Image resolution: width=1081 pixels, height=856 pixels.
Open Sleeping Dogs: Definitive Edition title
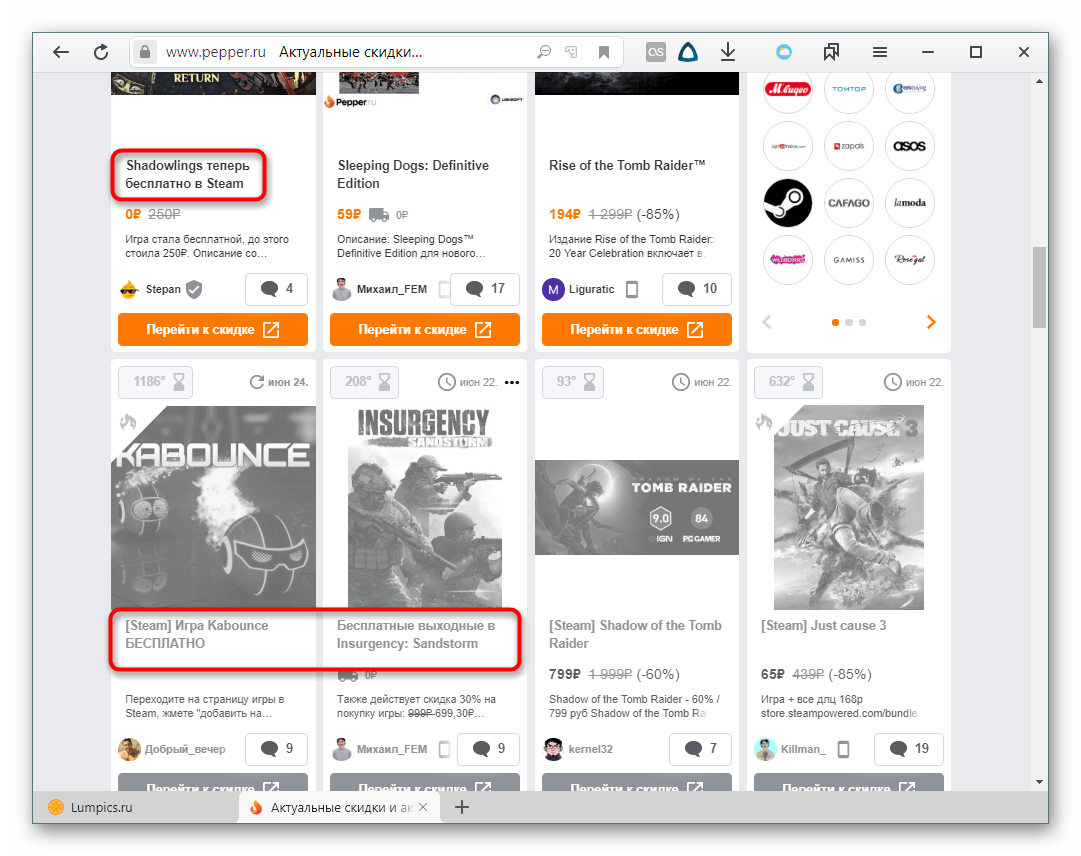tap(413, 174)
